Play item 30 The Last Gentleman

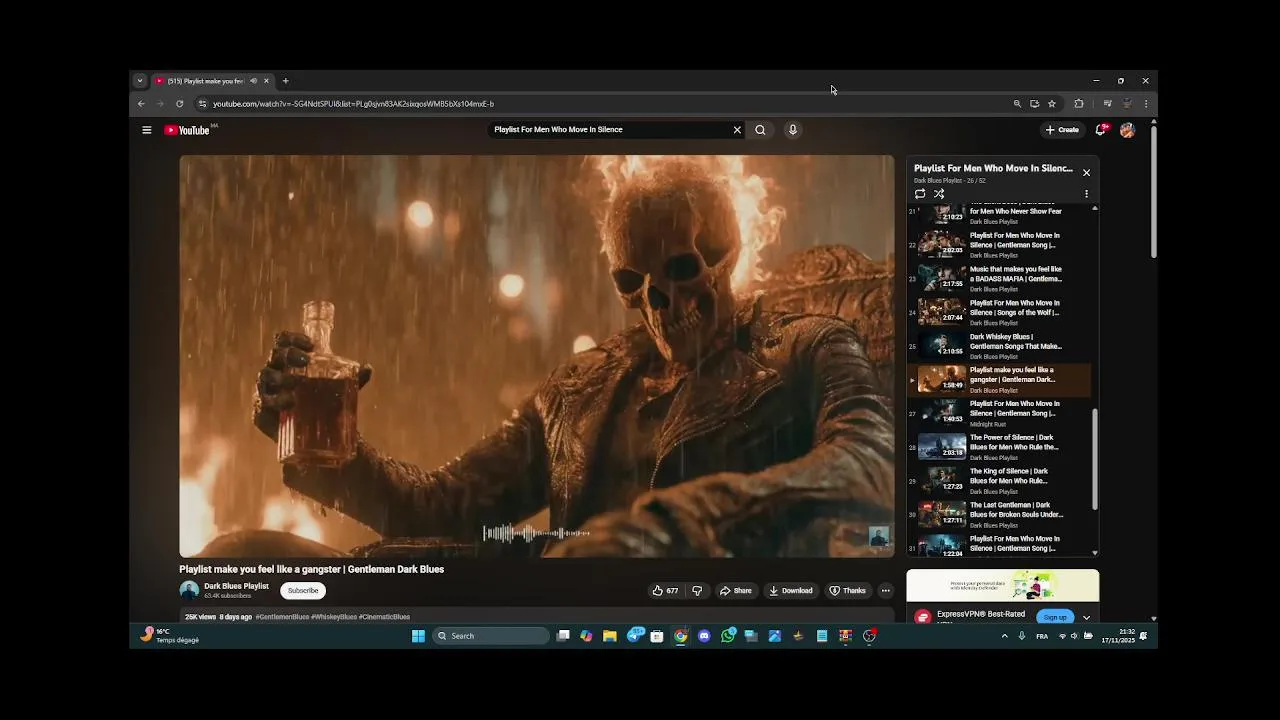coord(1000,515)
